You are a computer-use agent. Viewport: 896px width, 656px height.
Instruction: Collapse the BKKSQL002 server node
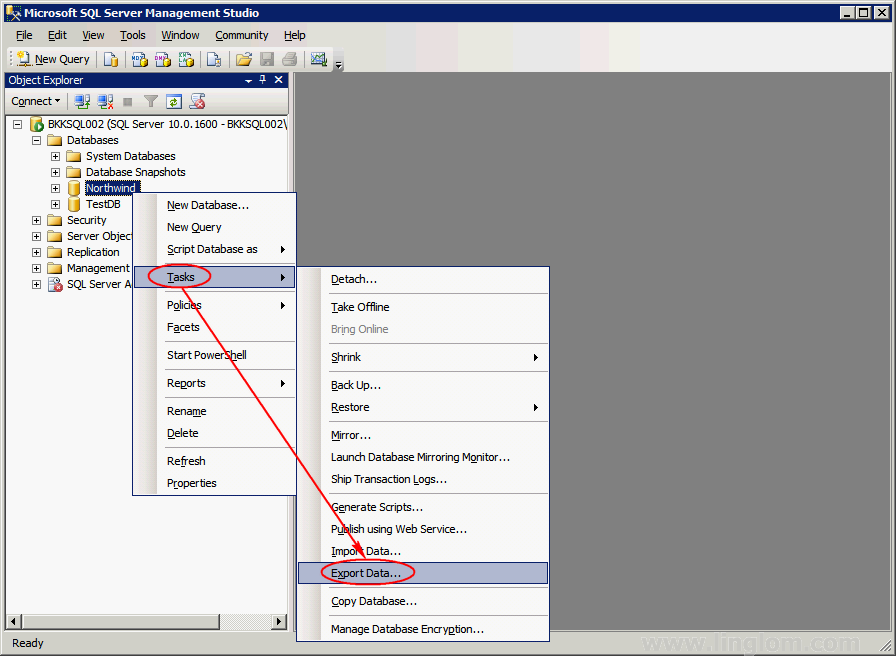[x=18, y=124]
